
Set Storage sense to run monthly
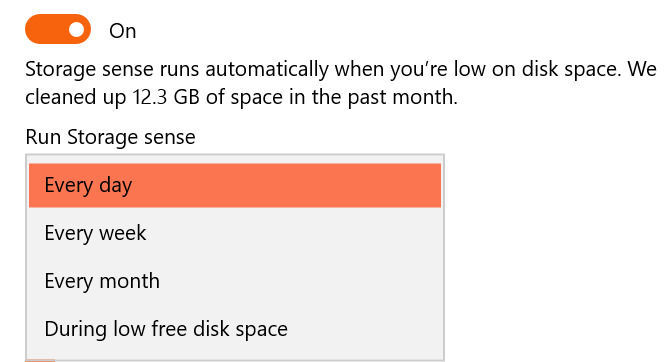pyautogui.click(x=235, y=281)
